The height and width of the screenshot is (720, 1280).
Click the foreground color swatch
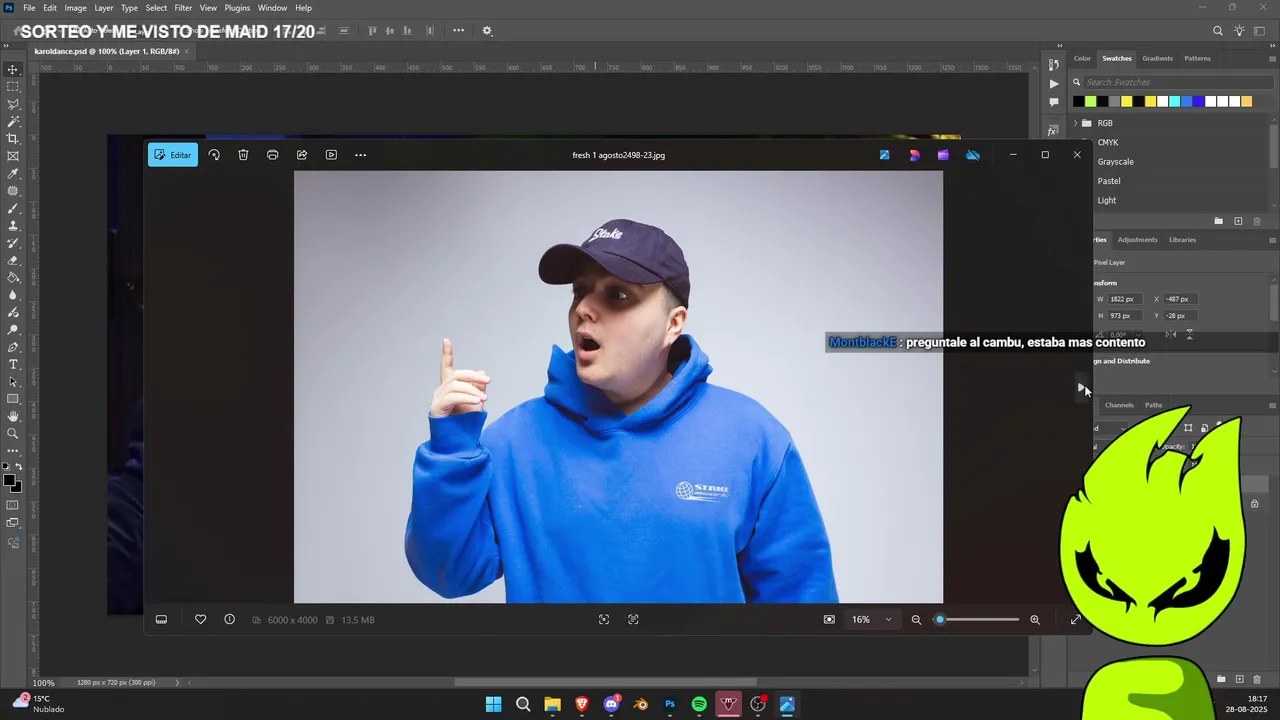tap(9, 481)
